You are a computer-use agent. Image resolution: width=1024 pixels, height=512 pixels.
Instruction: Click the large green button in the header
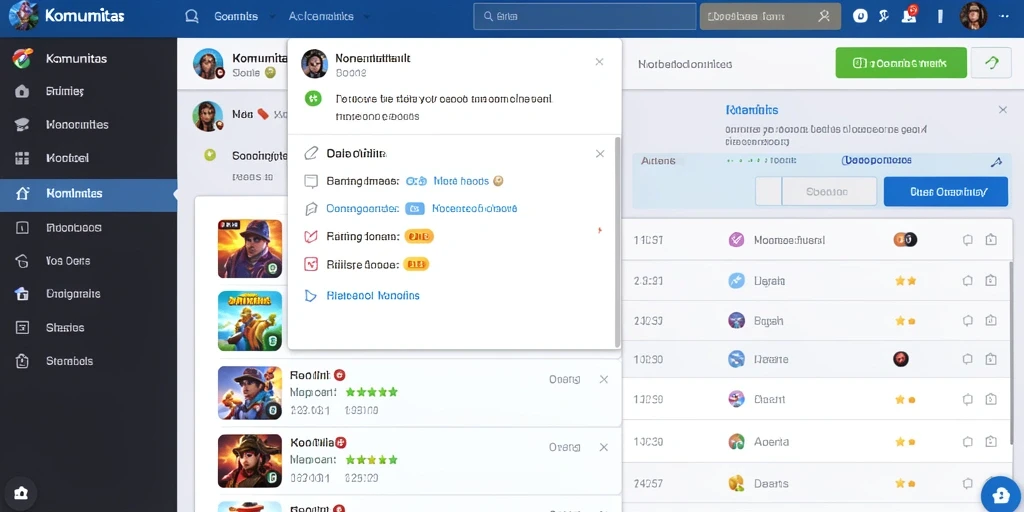(901, 63)
